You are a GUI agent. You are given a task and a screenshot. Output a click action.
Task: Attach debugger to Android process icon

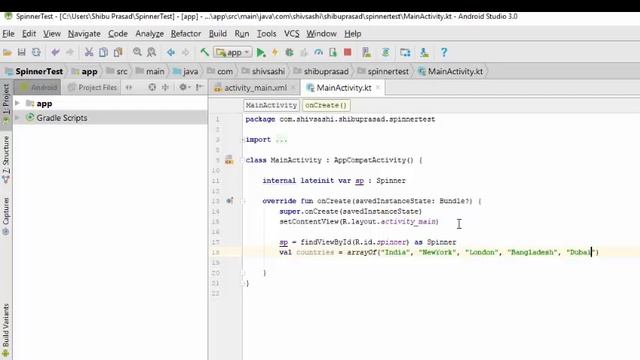pos(333,52)
